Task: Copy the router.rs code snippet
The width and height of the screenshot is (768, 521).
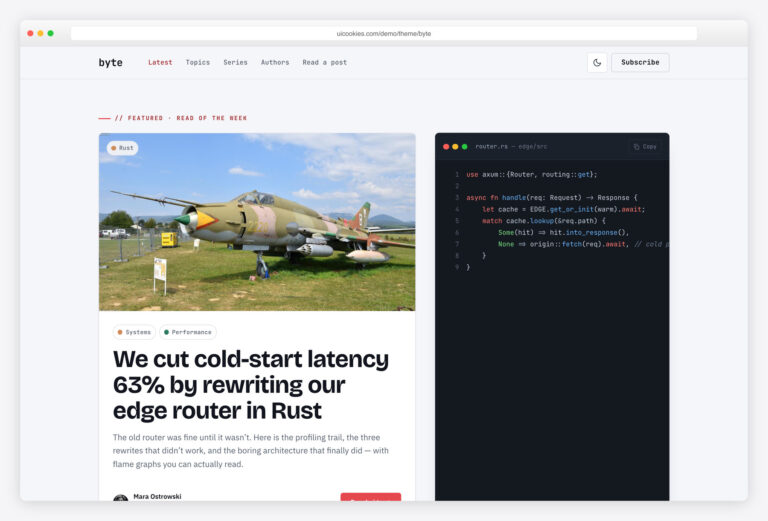Action: (x=645, y=146)
